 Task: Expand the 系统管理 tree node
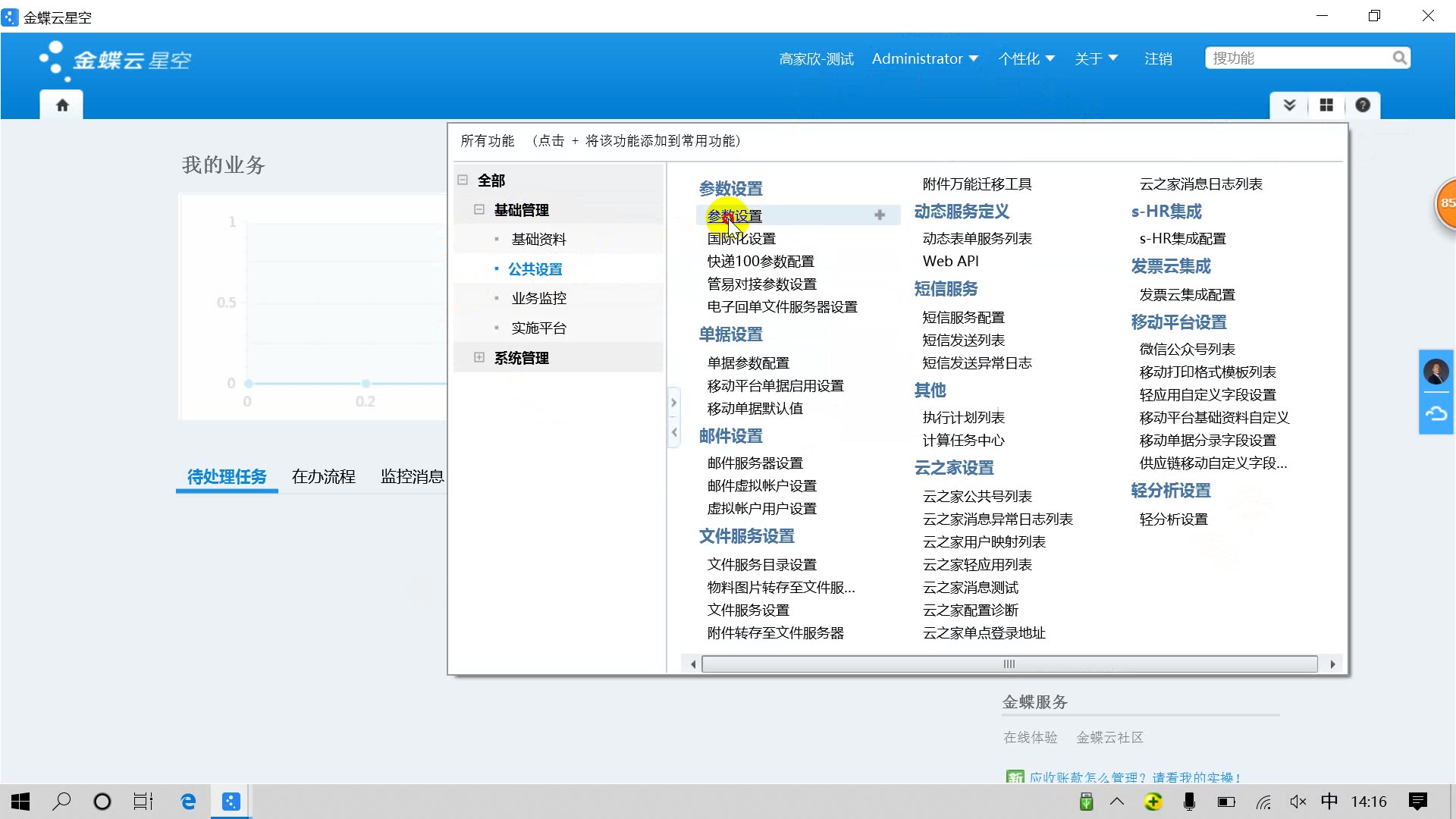tap(479, 357)
